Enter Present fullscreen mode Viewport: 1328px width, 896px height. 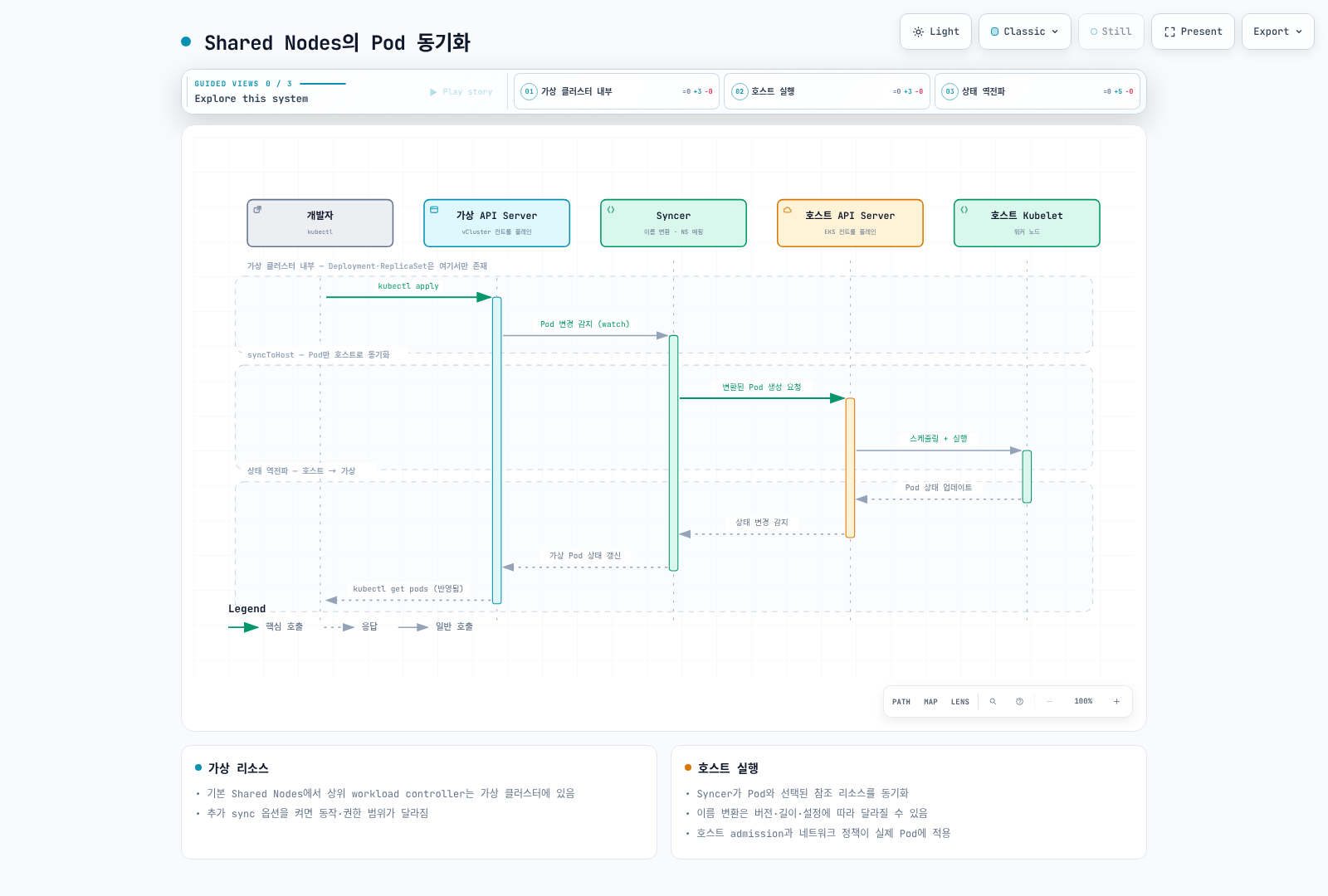(x=1193, y=32)
